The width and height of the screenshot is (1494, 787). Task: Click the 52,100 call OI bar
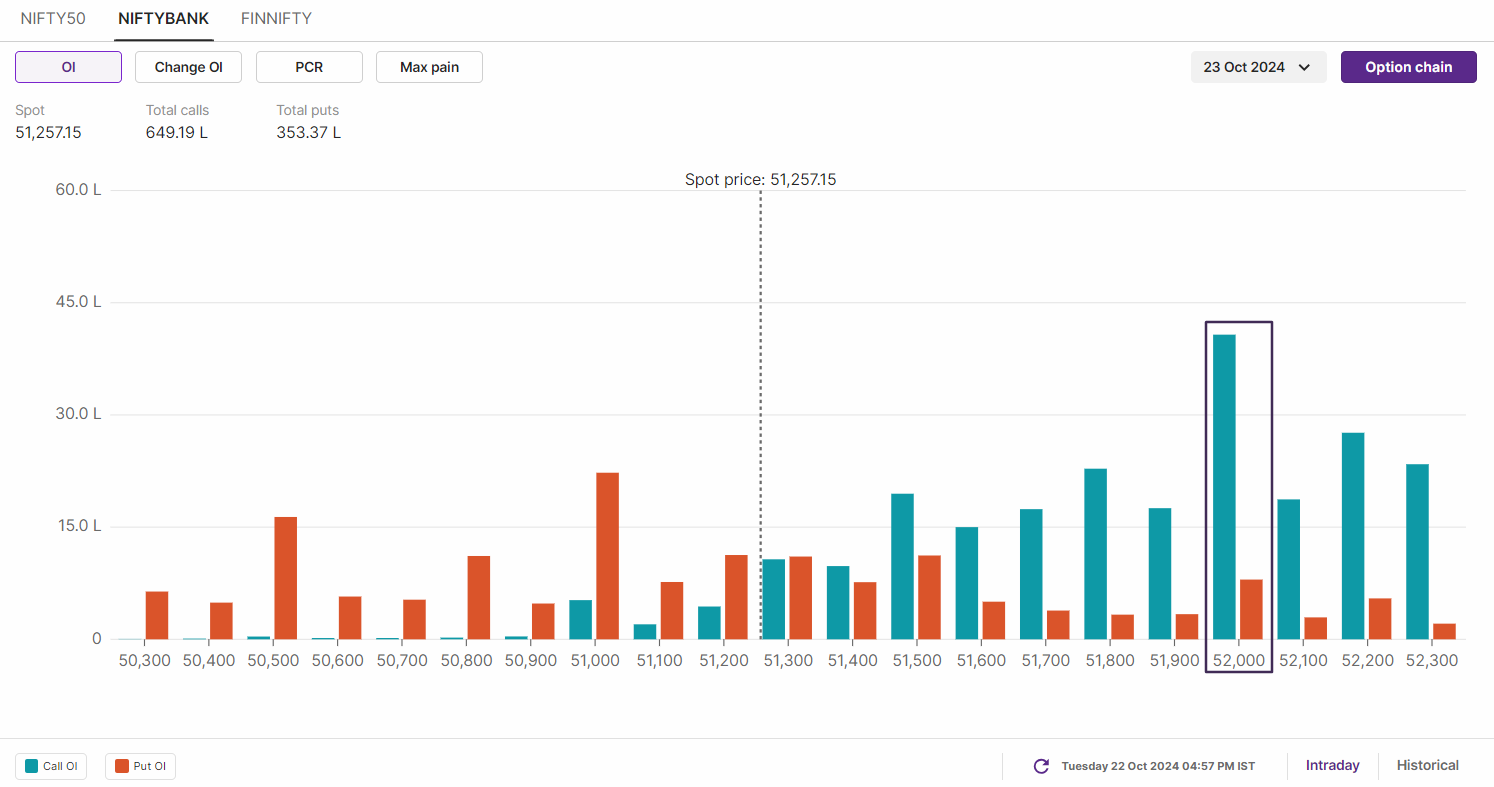(x=1289, y=569)
